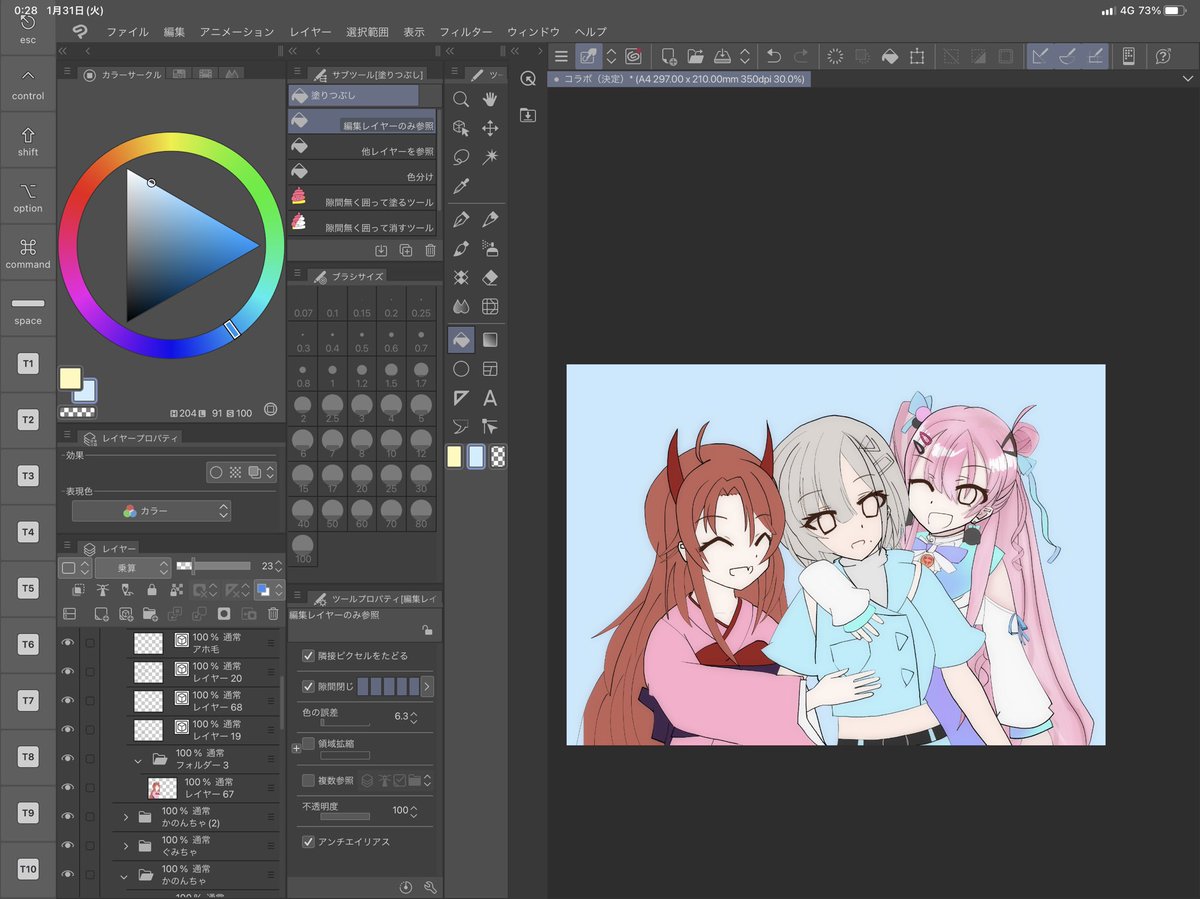Collapse the かのんちゃ folder
The image size is (1200, 899).
tap(126, 875)
